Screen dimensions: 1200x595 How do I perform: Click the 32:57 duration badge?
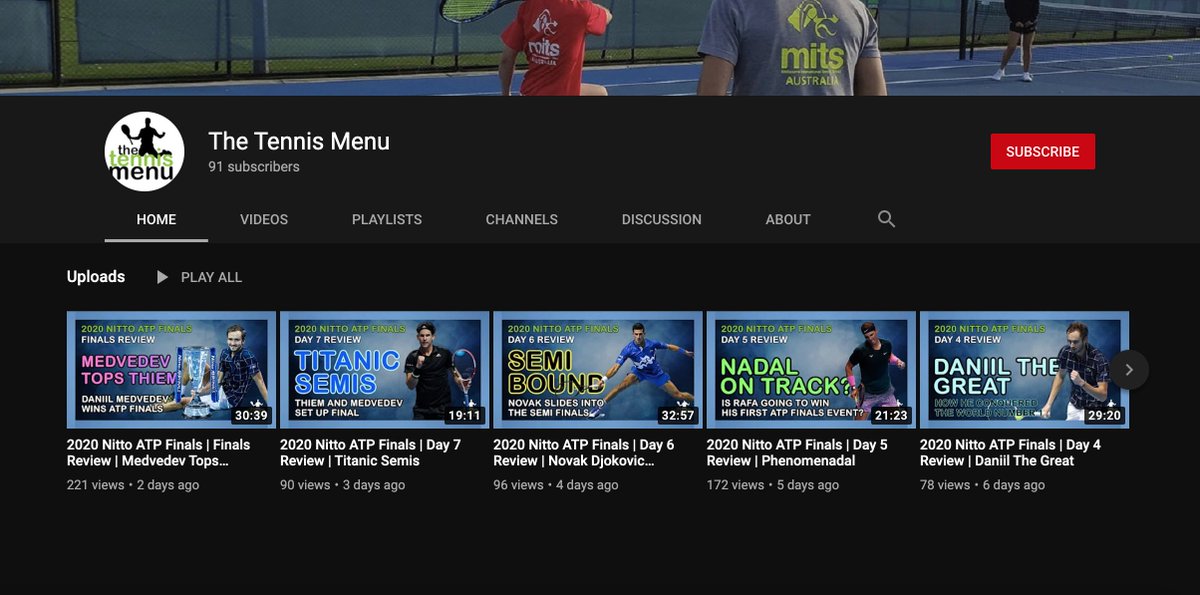(677, 415)
